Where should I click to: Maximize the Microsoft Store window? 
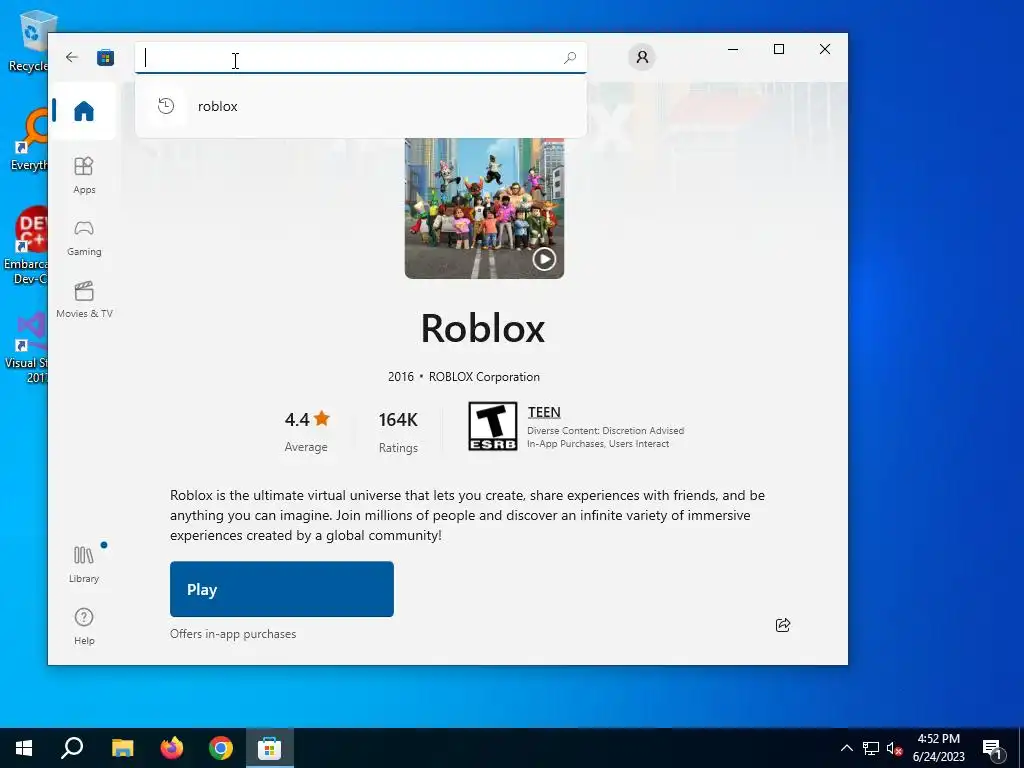[x=778, y=49]
